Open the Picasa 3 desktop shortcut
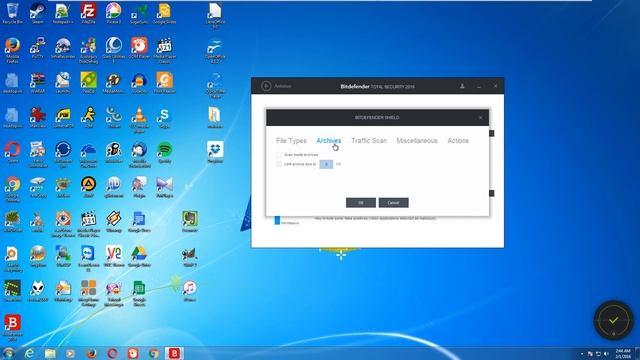Viewport: 640px width, 360px height. [x=113, y=13]
